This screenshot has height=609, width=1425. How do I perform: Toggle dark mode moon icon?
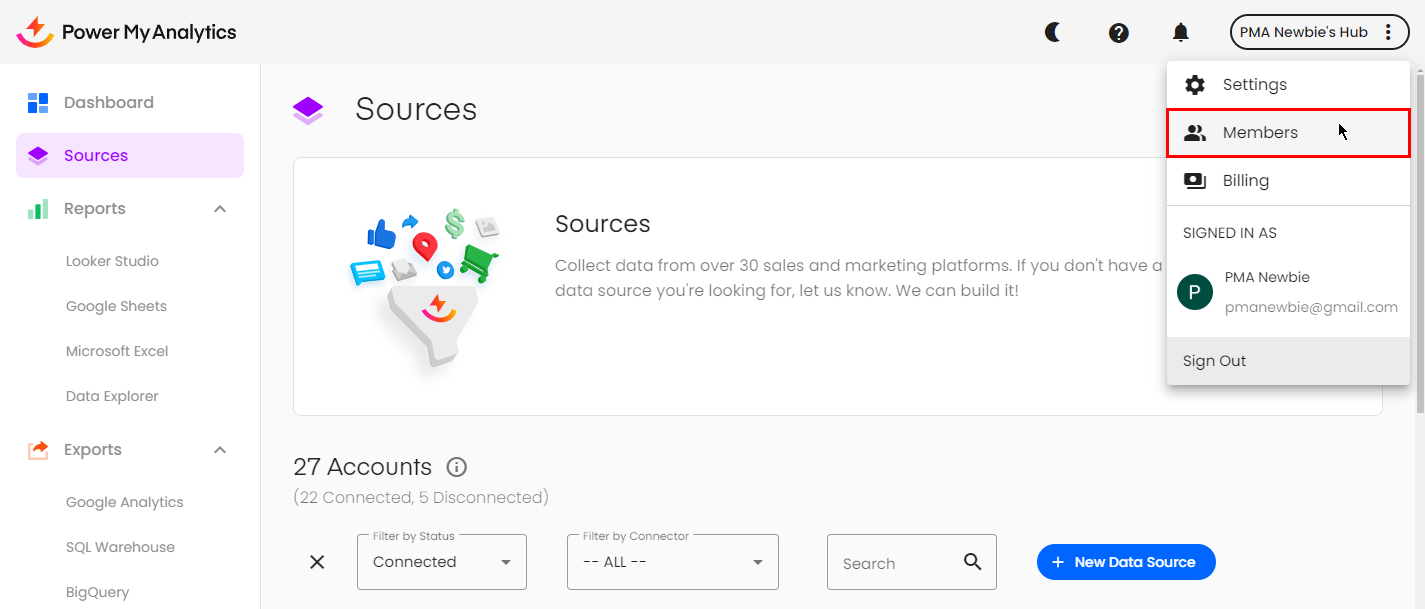pyautogui.click(x=1053, y=32)
